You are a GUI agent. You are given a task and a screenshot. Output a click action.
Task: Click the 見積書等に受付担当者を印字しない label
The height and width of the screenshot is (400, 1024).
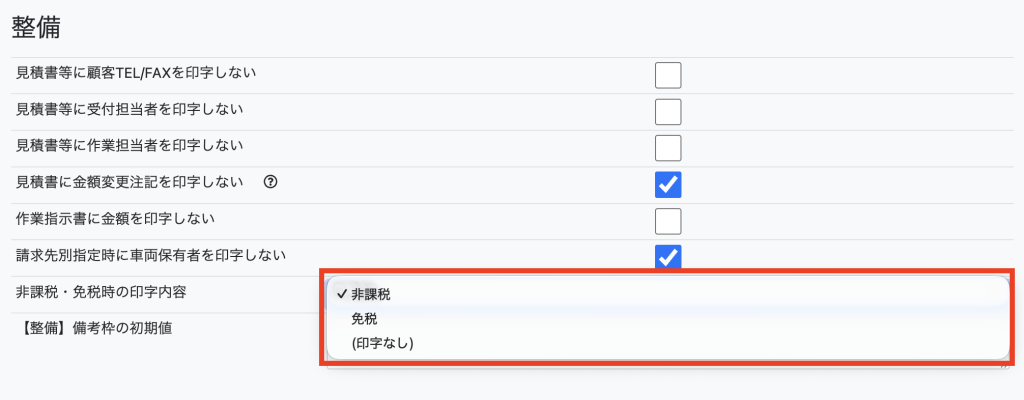(x=130, y=109)
